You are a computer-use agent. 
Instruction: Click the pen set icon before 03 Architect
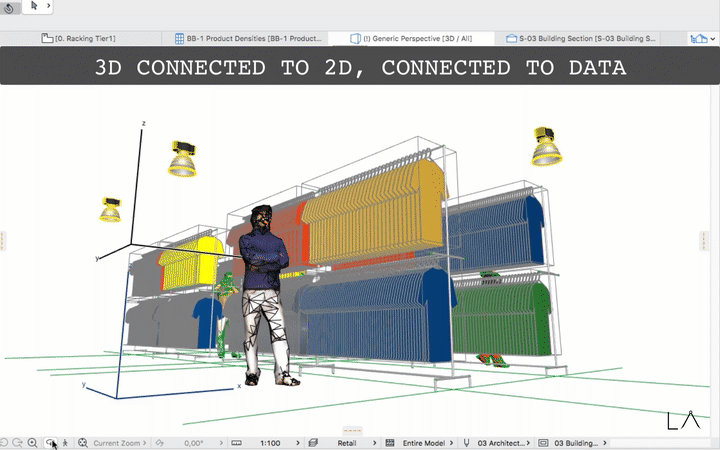point(467,442)
